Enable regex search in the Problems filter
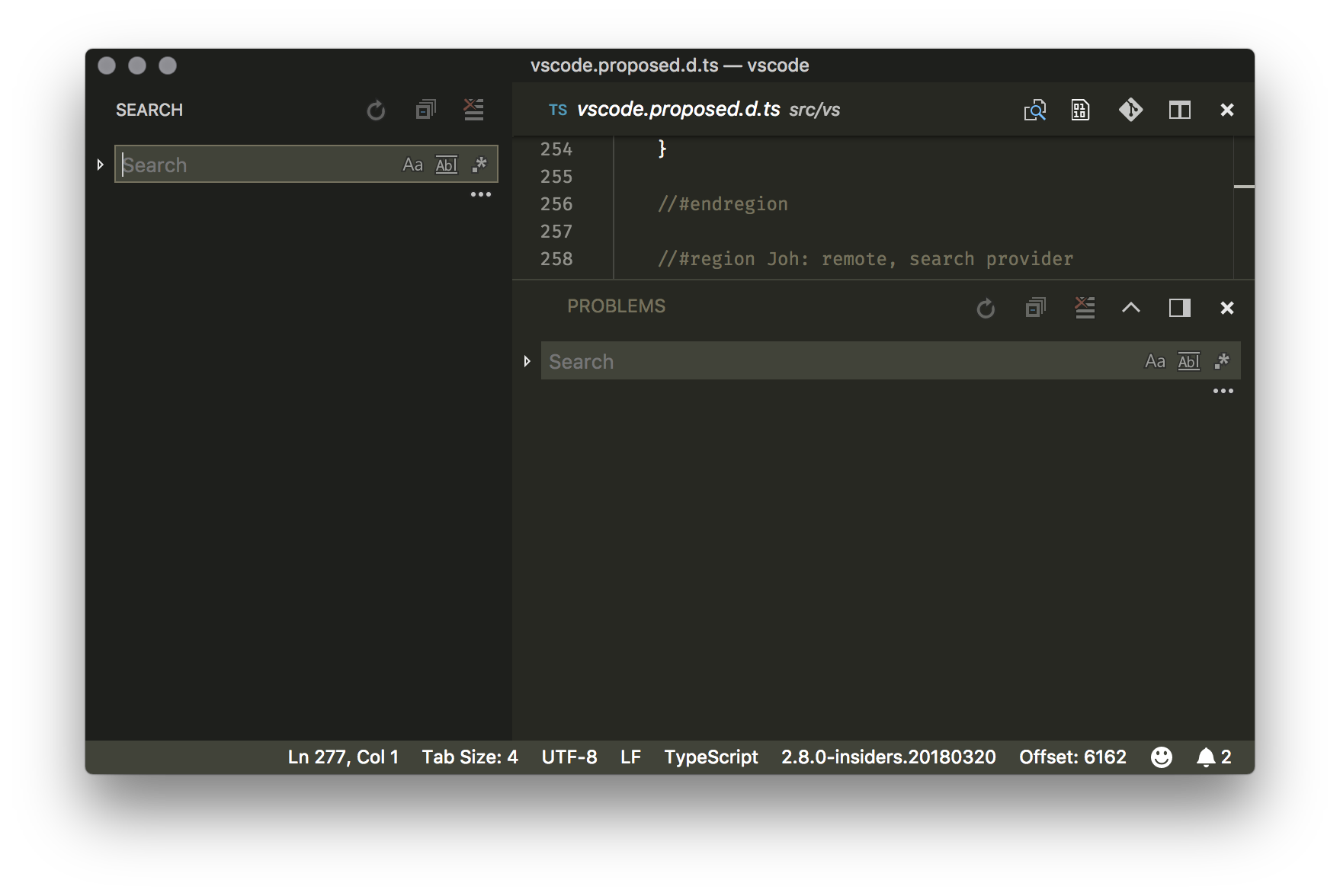Screen dimensions: 1340x896 tap(1222, 360)
